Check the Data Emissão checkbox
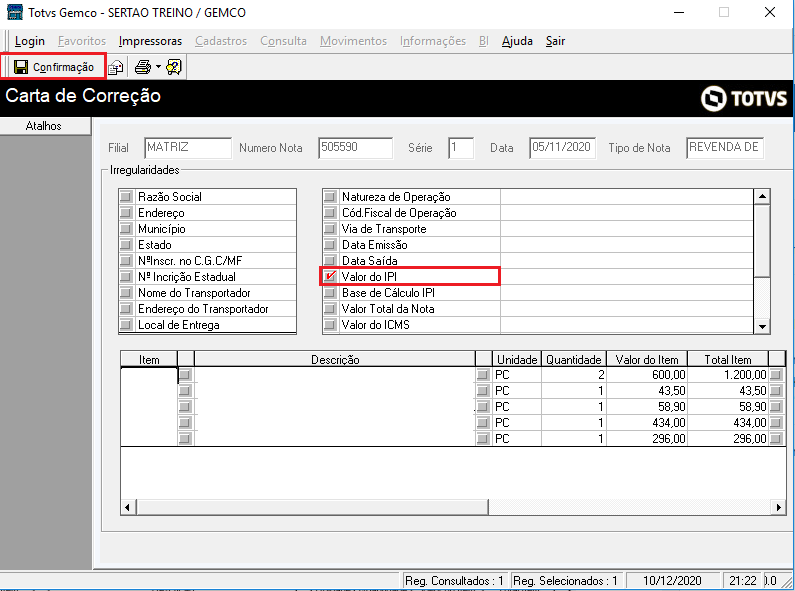The image size is (795, 591). (330, 245)
